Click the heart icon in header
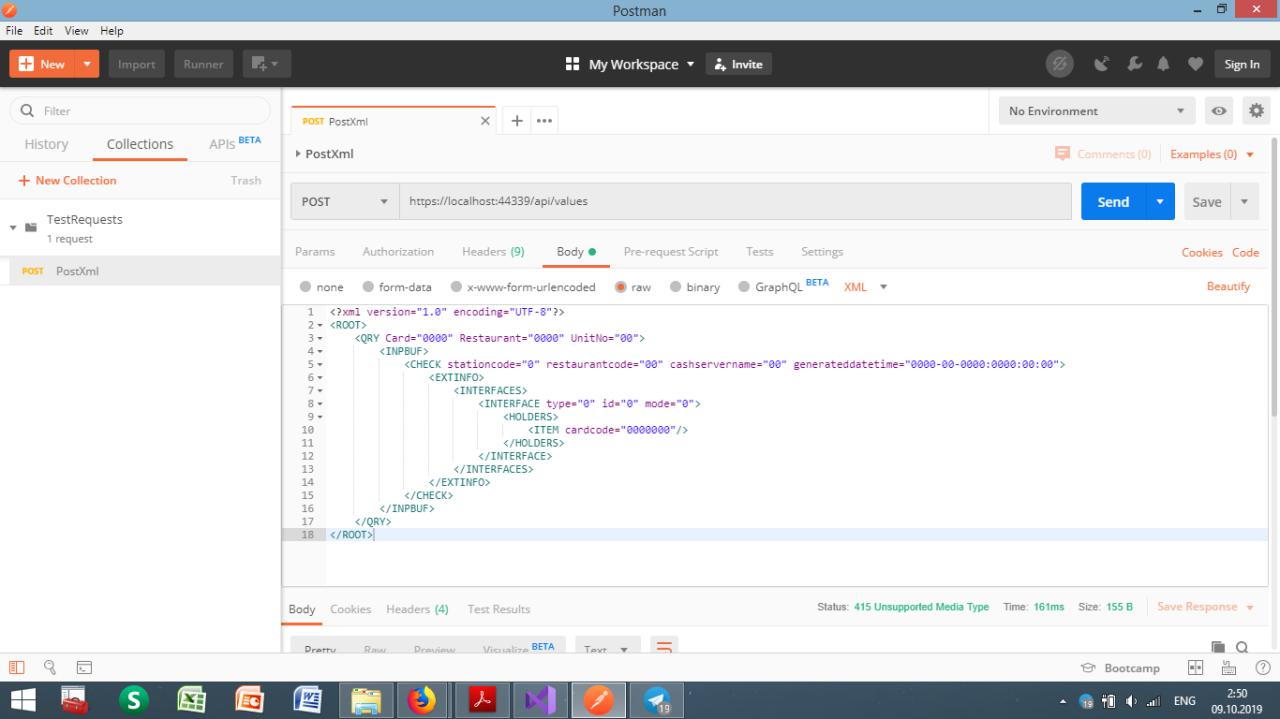 (x=1195, y=64)
